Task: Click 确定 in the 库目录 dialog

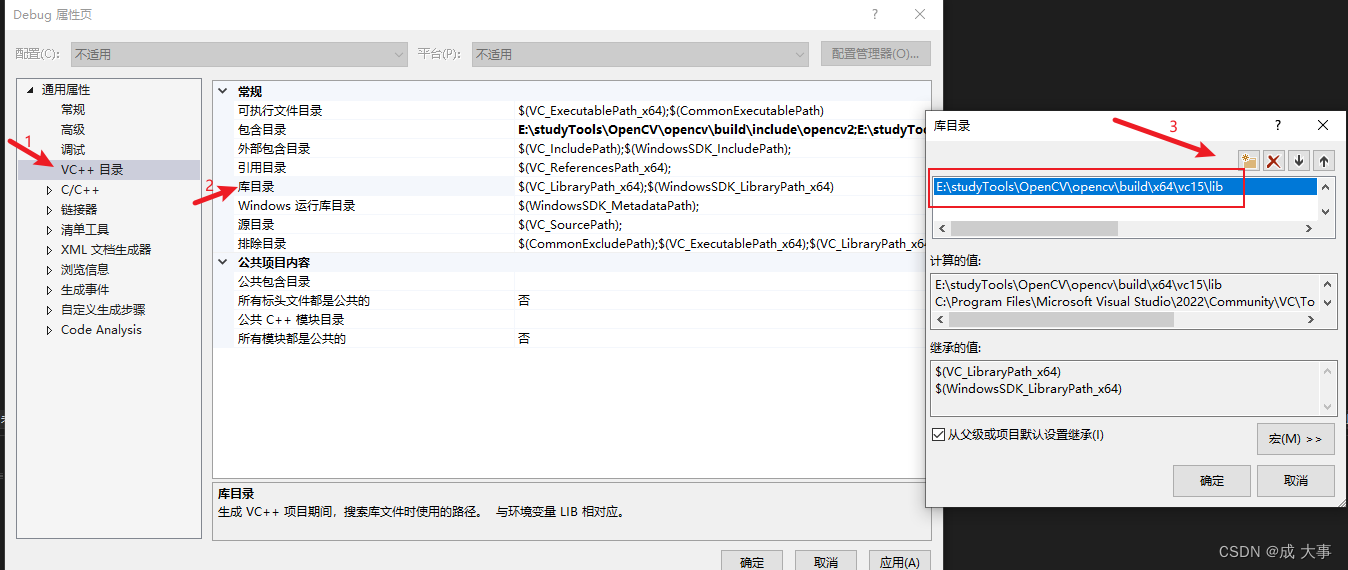Action: coord(1211,481)
